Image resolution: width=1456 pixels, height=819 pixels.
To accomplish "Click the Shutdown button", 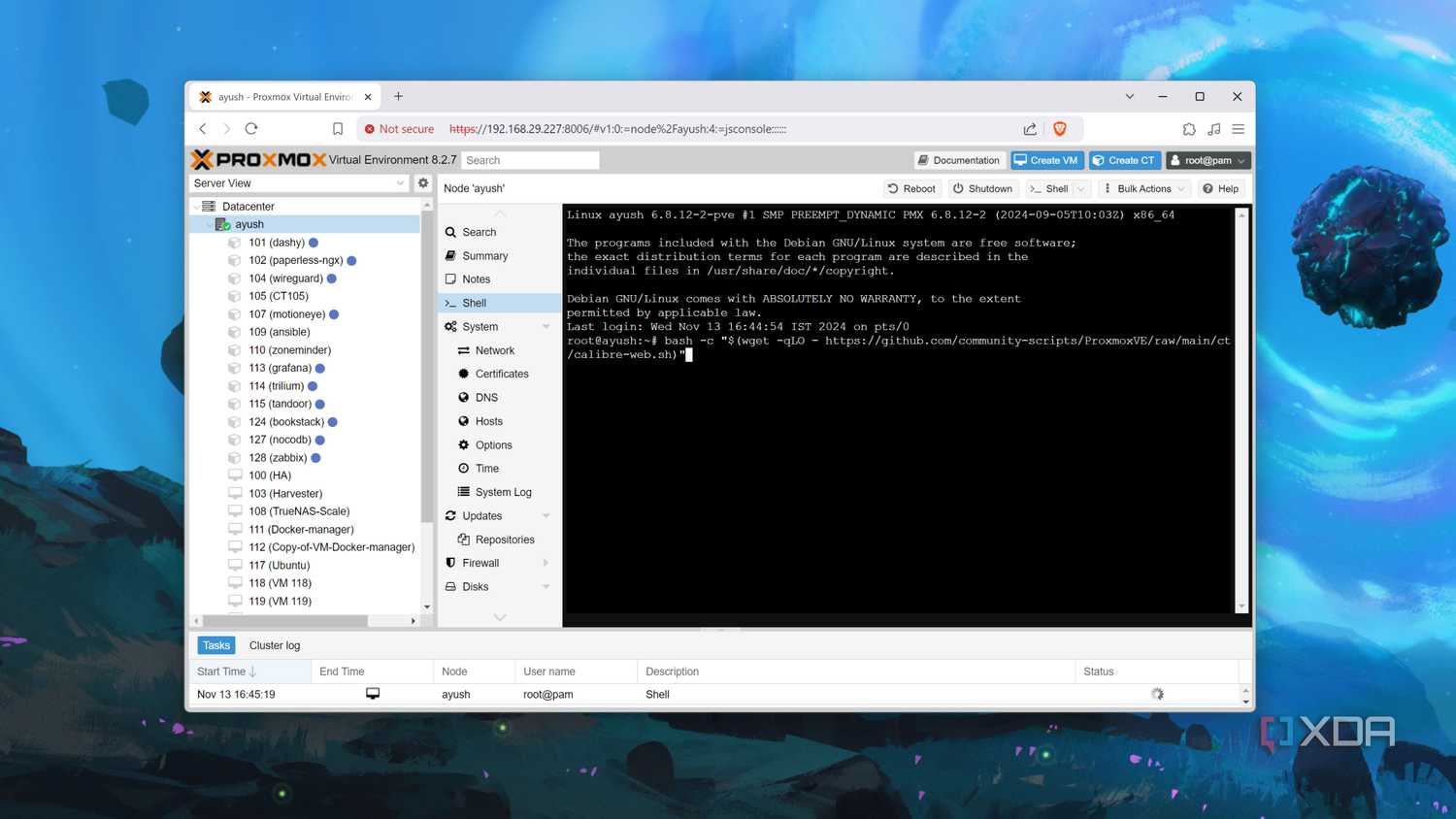I will pyautogui.click(x=982, y=188).
